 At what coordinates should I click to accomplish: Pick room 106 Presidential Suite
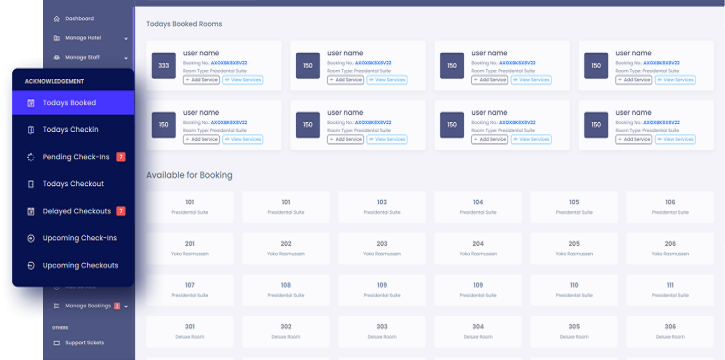(670, 207)
